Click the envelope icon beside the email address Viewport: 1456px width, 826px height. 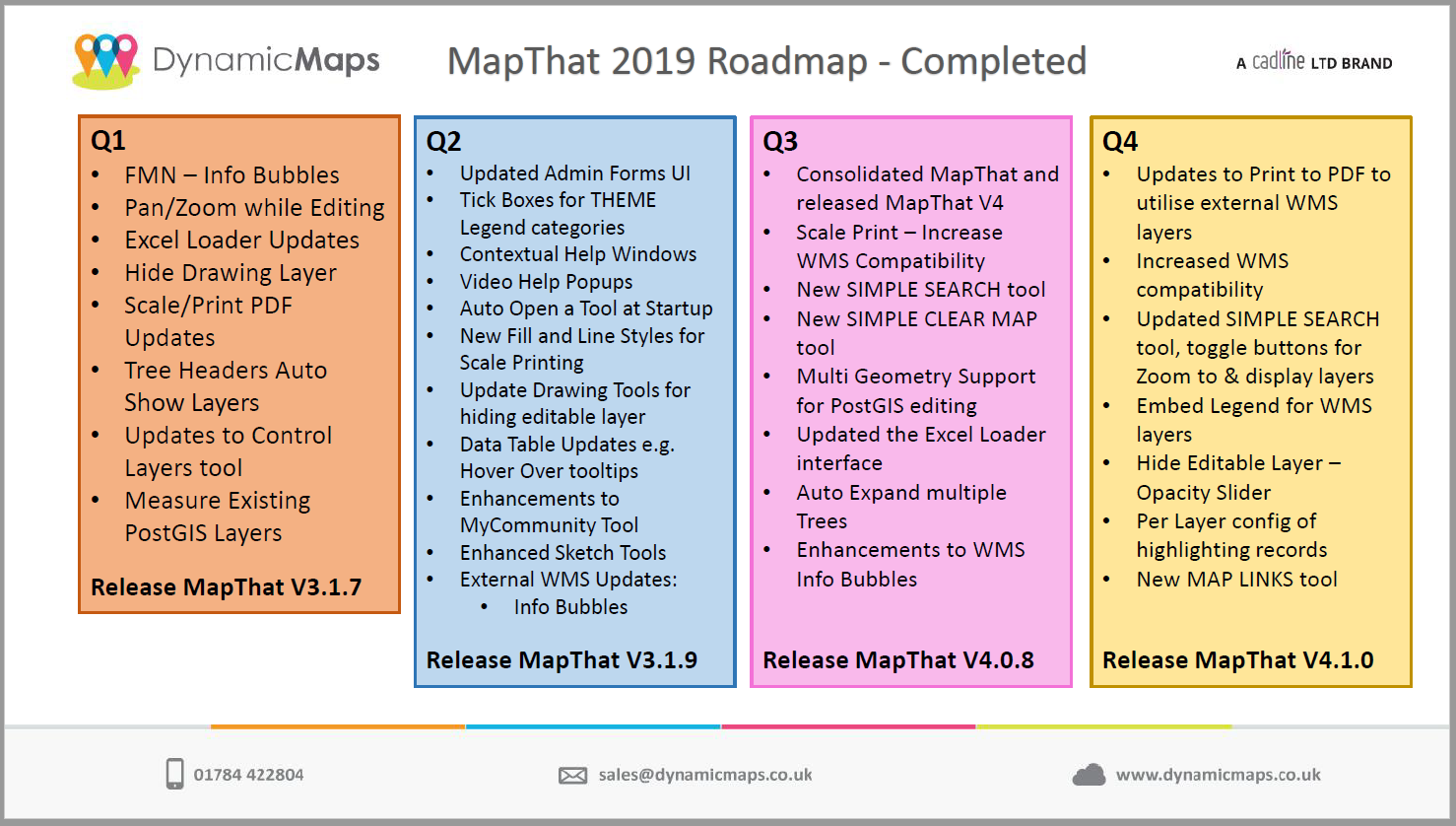click(572, 775)
